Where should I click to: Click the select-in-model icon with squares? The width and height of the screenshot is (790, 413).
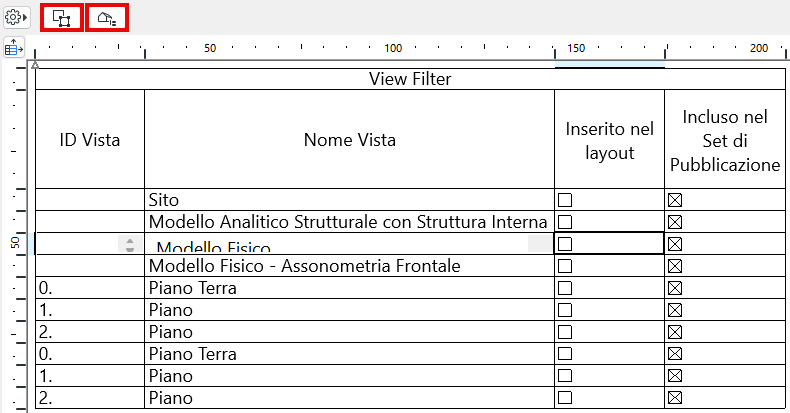tap(63, 18)
